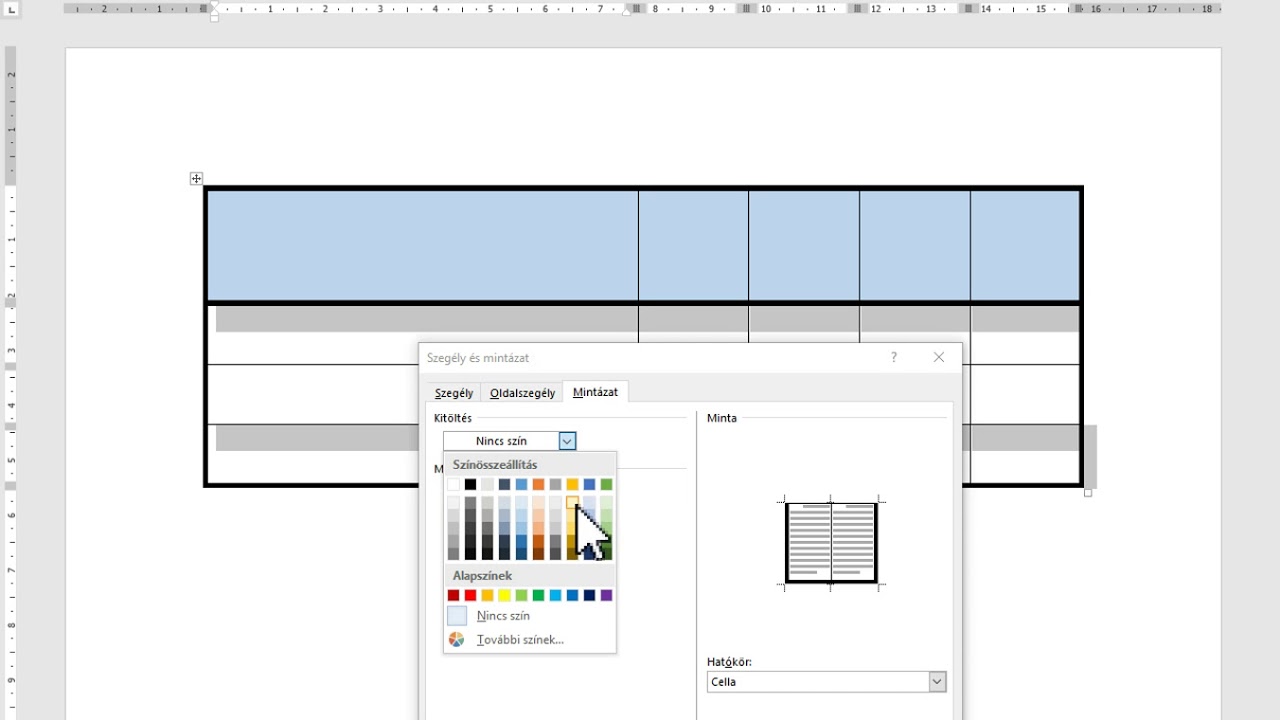Click the ruler tab-stop selector button
This screenshot has height=720, width=1280.
tap(11, 8)
